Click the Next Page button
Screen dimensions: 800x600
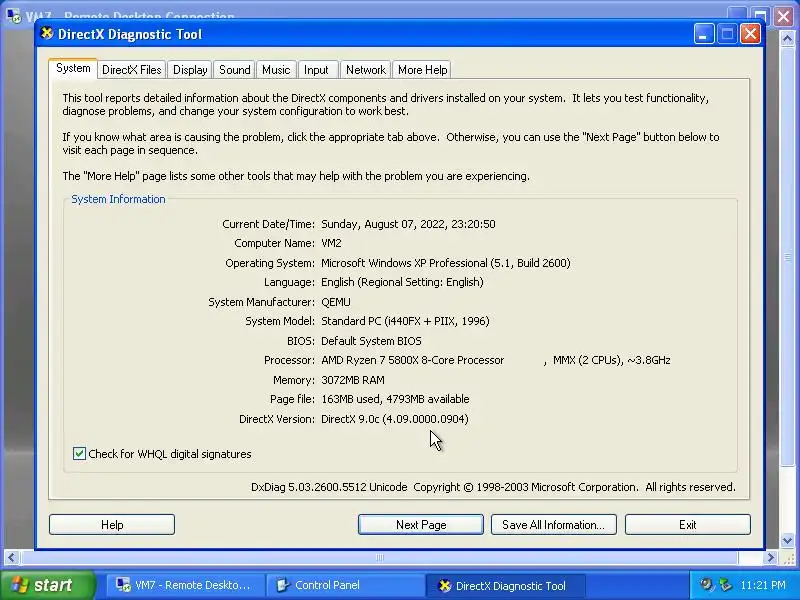tap(421, 524)
